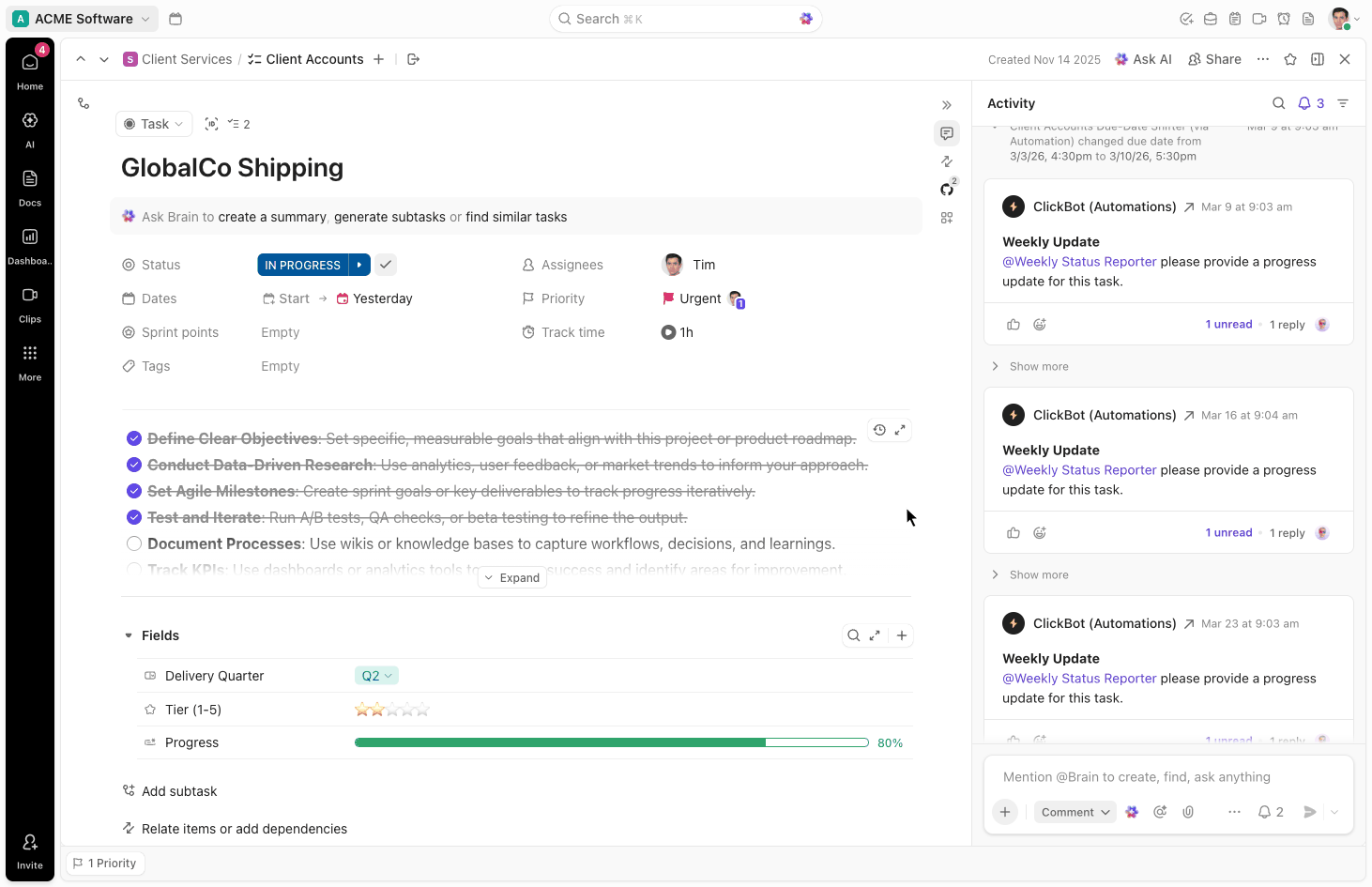
Task: Check the Document Processes checklist item
Action: tap(134, 543)
